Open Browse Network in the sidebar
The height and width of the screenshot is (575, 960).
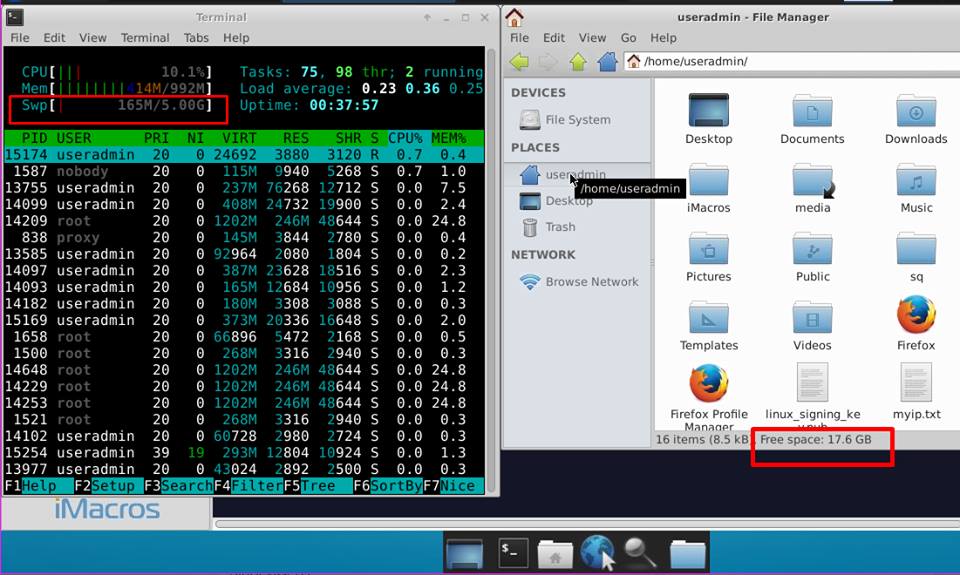click(591, 282)
